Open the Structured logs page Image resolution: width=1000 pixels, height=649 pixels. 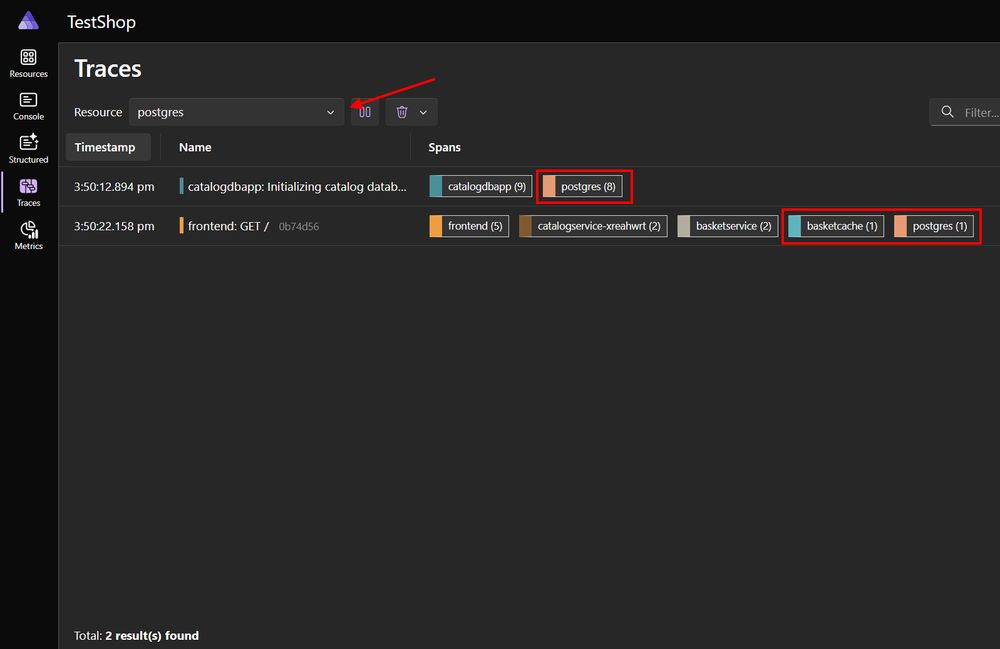pos(28,149)
